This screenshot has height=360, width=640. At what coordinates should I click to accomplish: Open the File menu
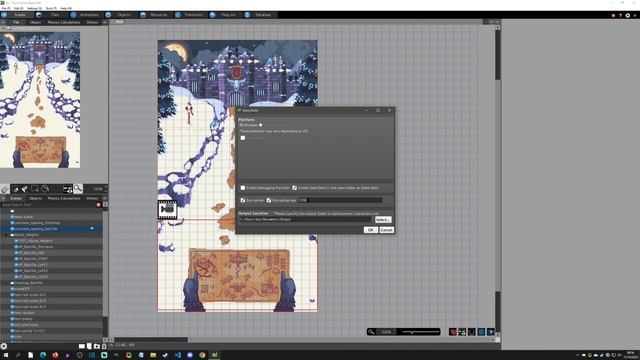pos(6,8)
